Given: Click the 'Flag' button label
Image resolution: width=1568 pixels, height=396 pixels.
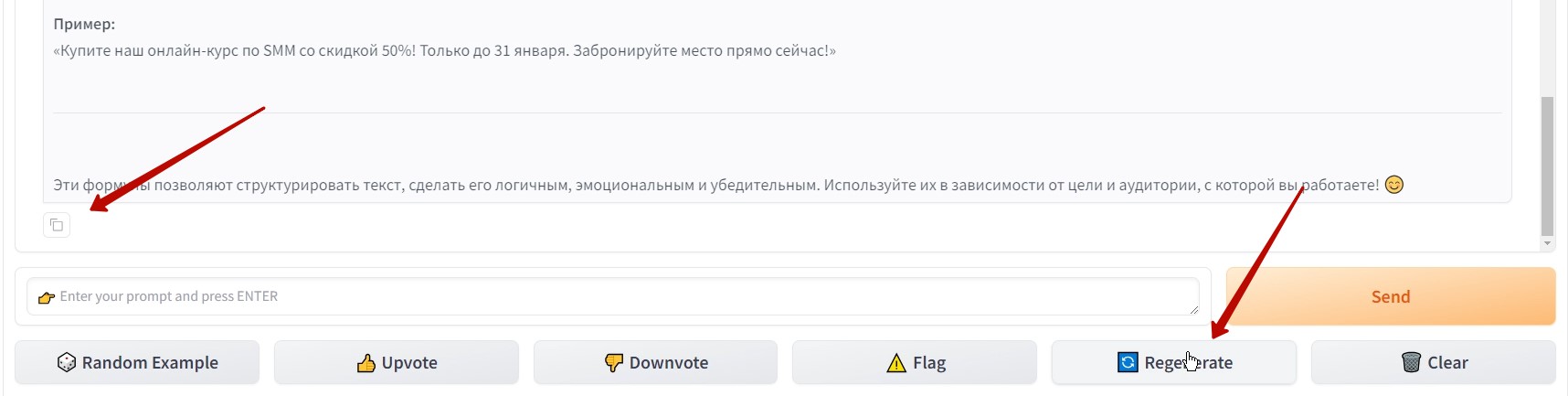Looking at the screenshot, I should (929, 363).
